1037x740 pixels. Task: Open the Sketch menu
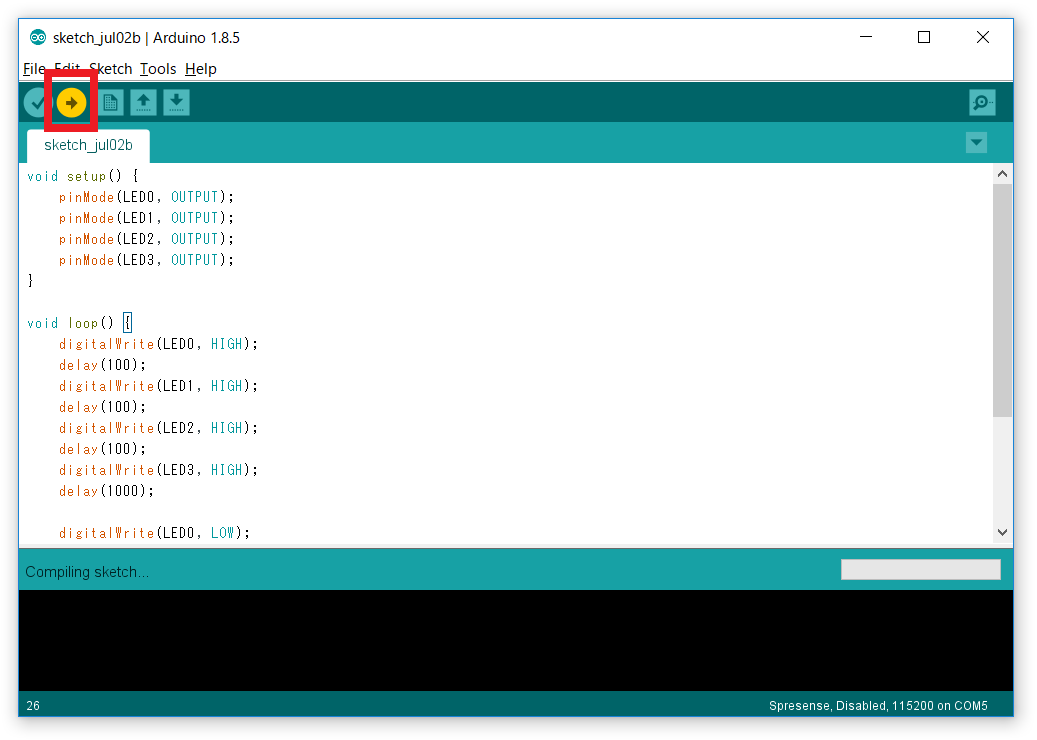coord(110,69)
